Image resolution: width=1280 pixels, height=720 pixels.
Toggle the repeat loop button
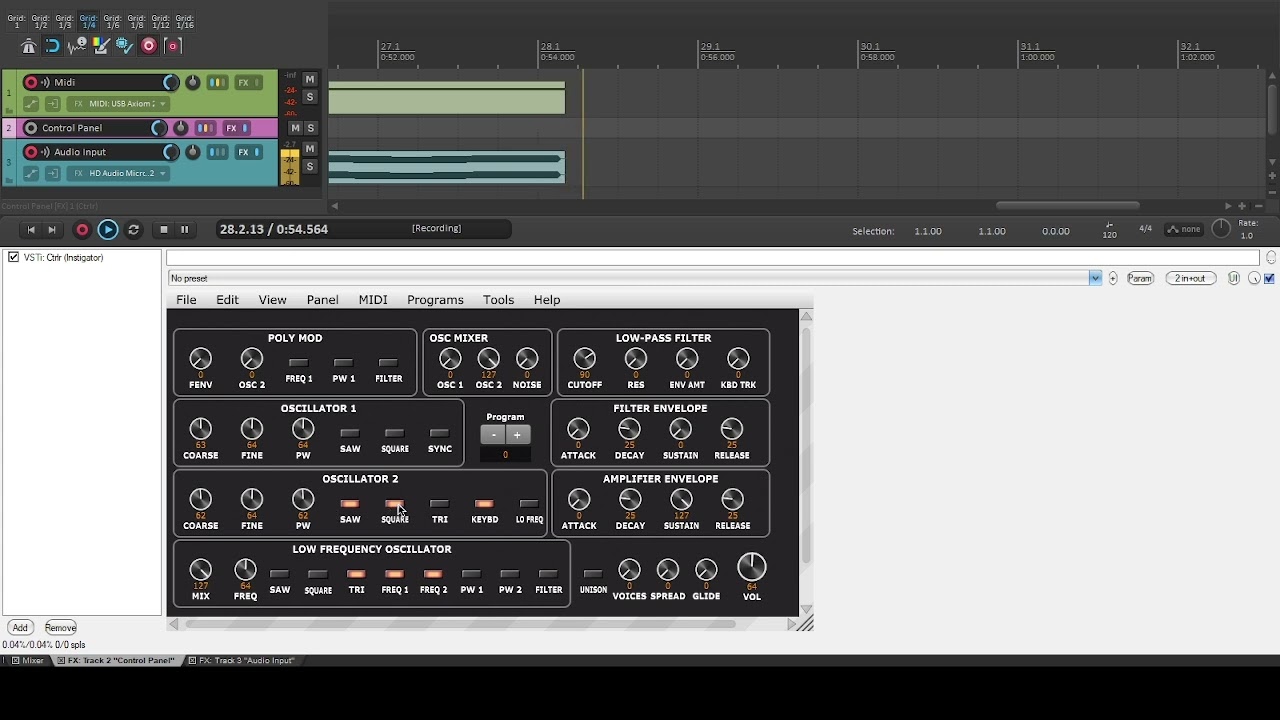134,230
